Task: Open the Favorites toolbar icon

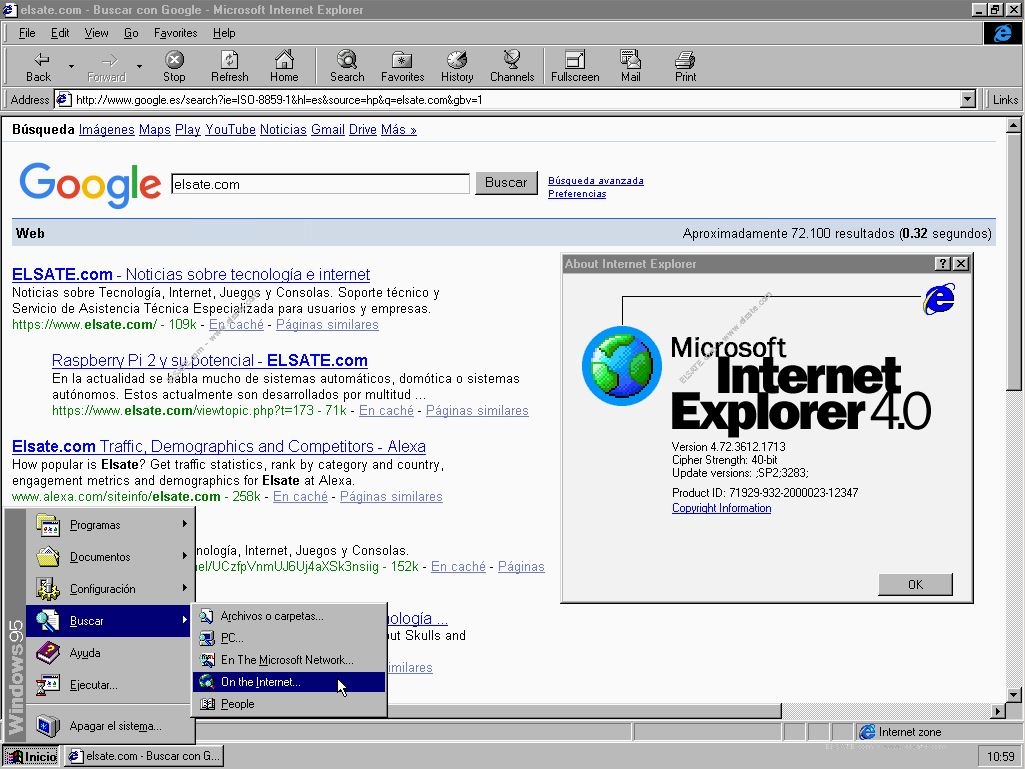Action: (x=402, y=66)
